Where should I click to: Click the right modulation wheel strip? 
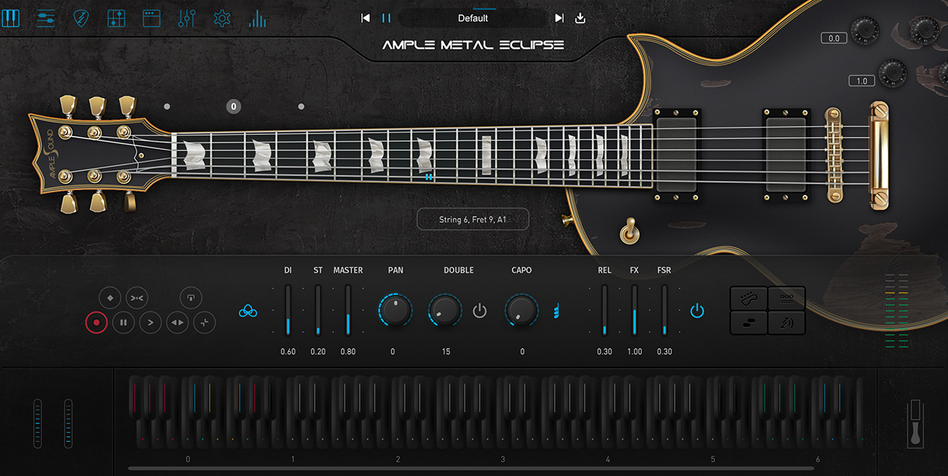click(68, 423)
